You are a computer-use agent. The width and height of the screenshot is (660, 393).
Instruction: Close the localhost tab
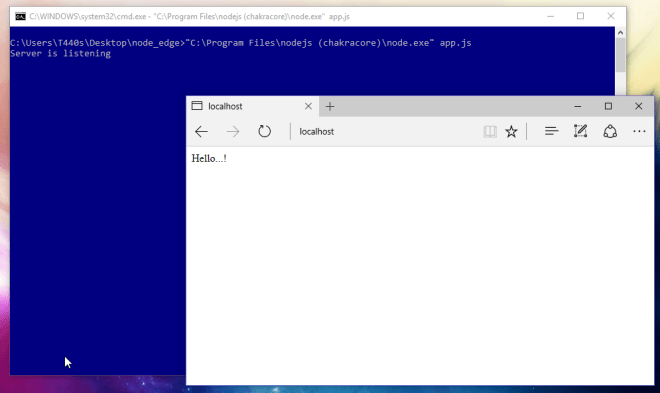pos(308,106)
